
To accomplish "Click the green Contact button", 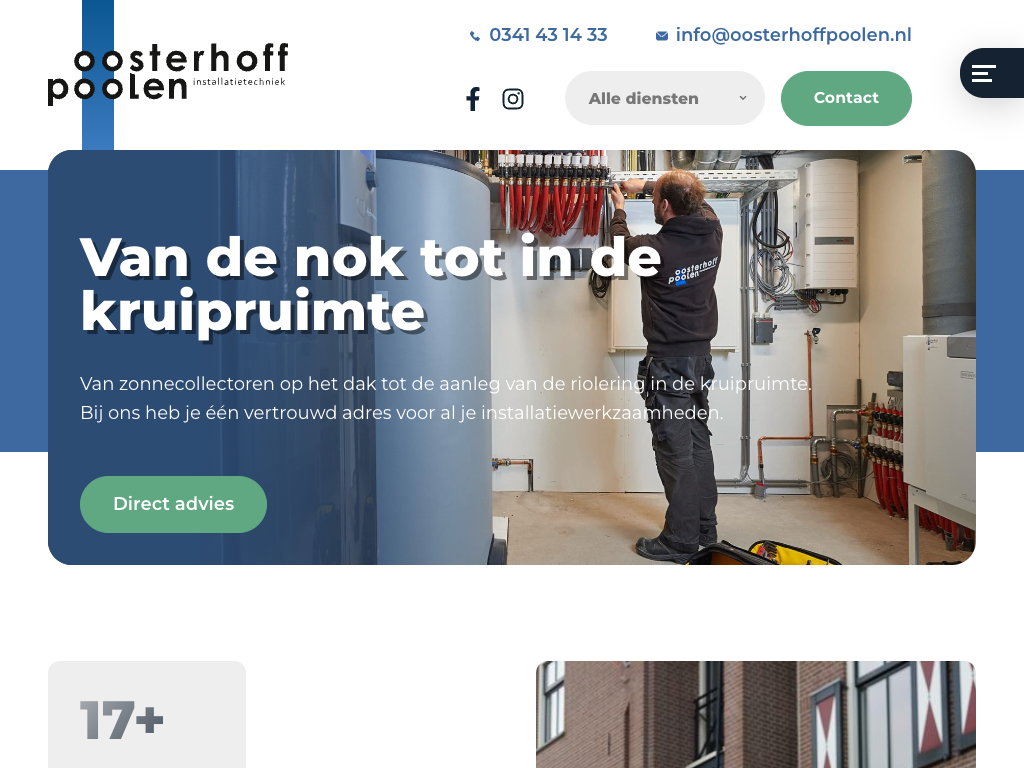I will pyautogui.click(x=846, y=98).
